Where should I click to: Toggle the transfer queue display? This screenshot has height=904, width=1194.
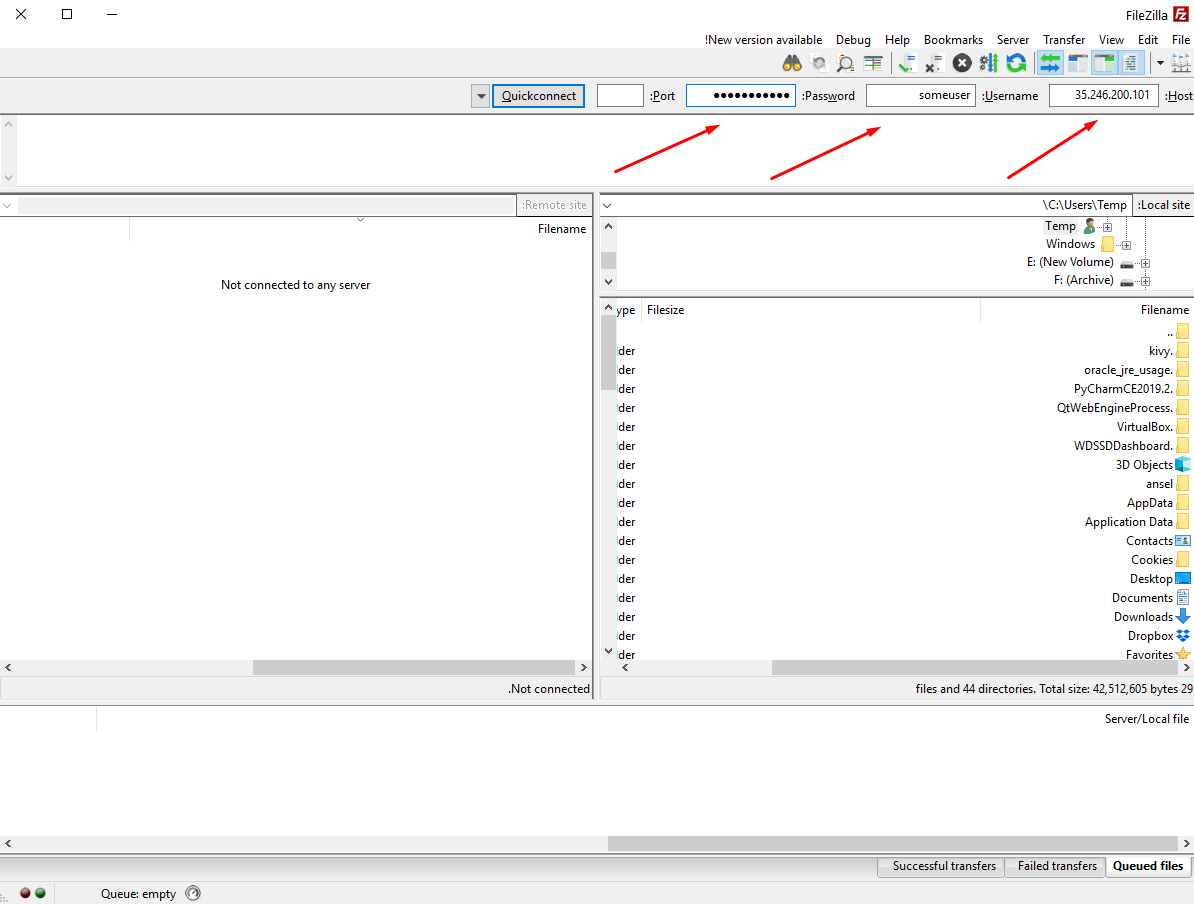(1050, 63)
